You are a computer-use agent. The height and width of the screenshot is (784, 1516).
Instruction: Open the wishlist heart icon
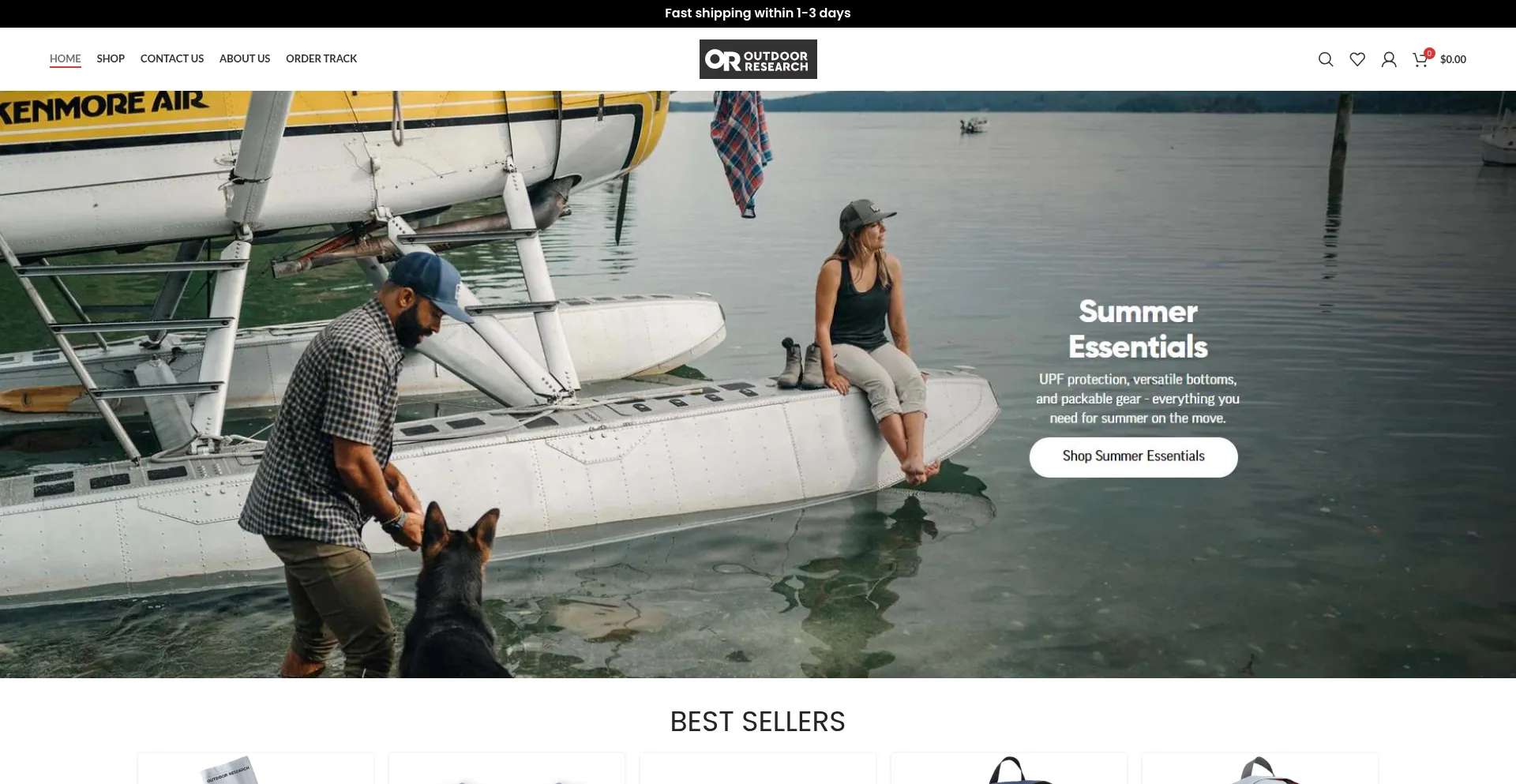click(x=1357, y=59)
